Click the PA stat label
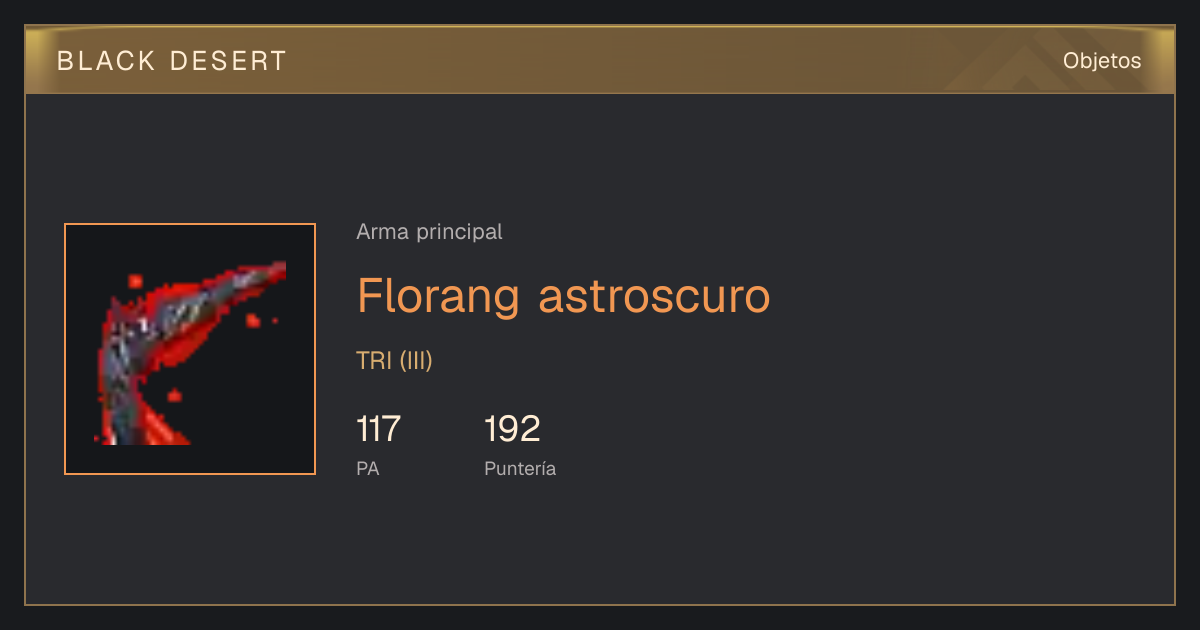Viewport: 1200px width, 630px height. click(x=368, y=468)
